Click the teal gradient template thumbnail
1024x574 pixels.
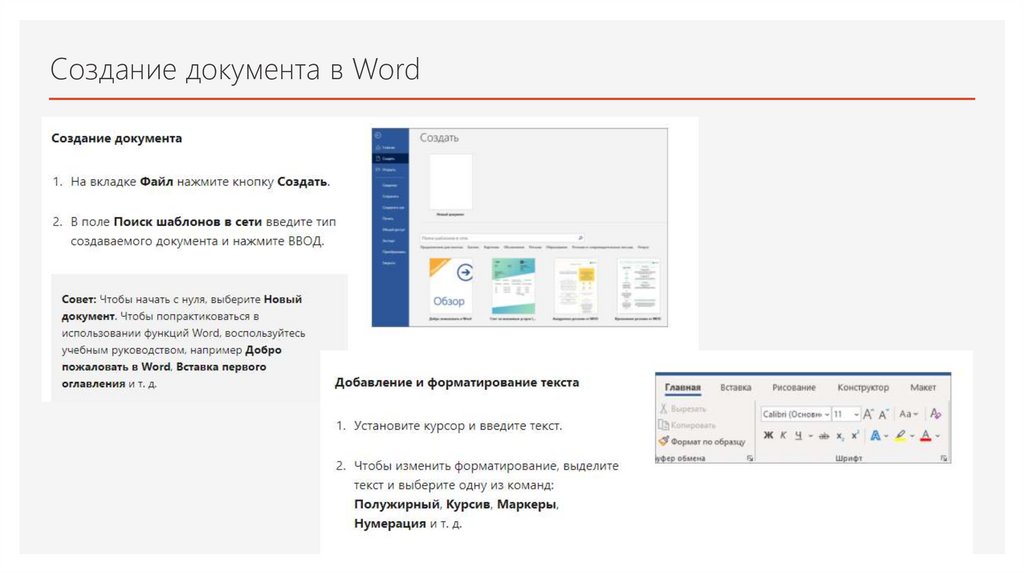513,286
